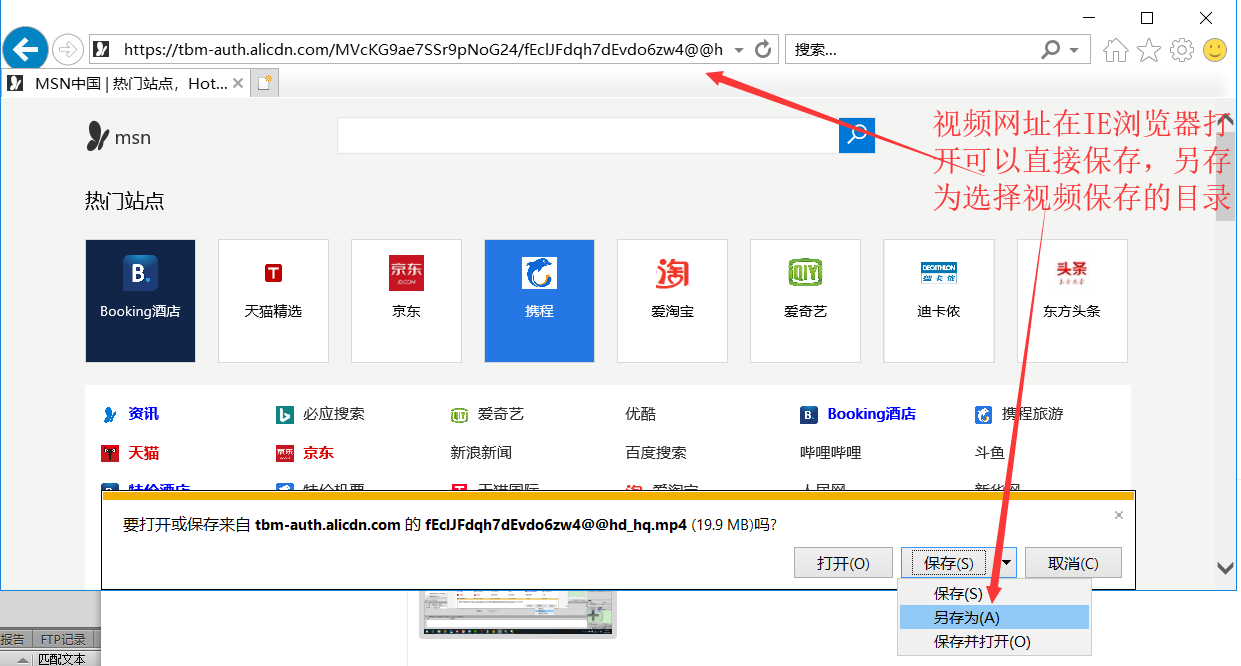The height and width of the screenshot is (666, 1241).
Task: Open the Booking酒店 site tile
Action: point(140,300)
